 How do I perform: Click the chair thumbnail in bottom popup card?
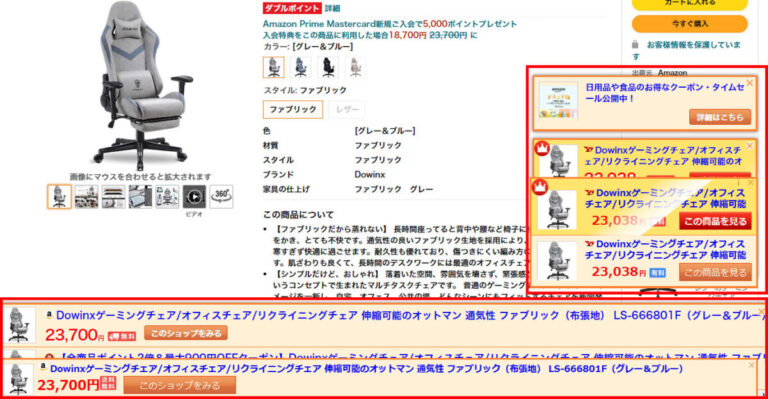[x=557, y=261]
